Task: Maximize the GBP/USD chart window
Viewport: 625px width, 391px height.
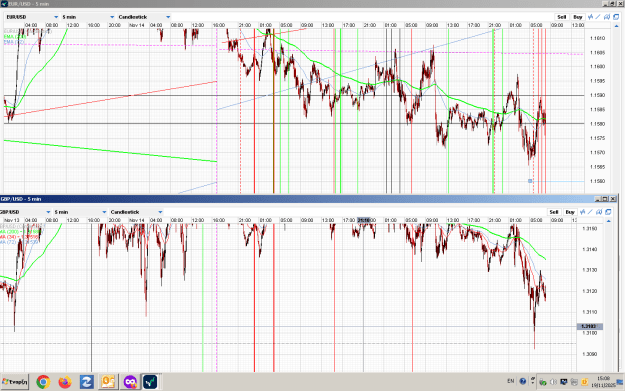Action: click(605, 198)
